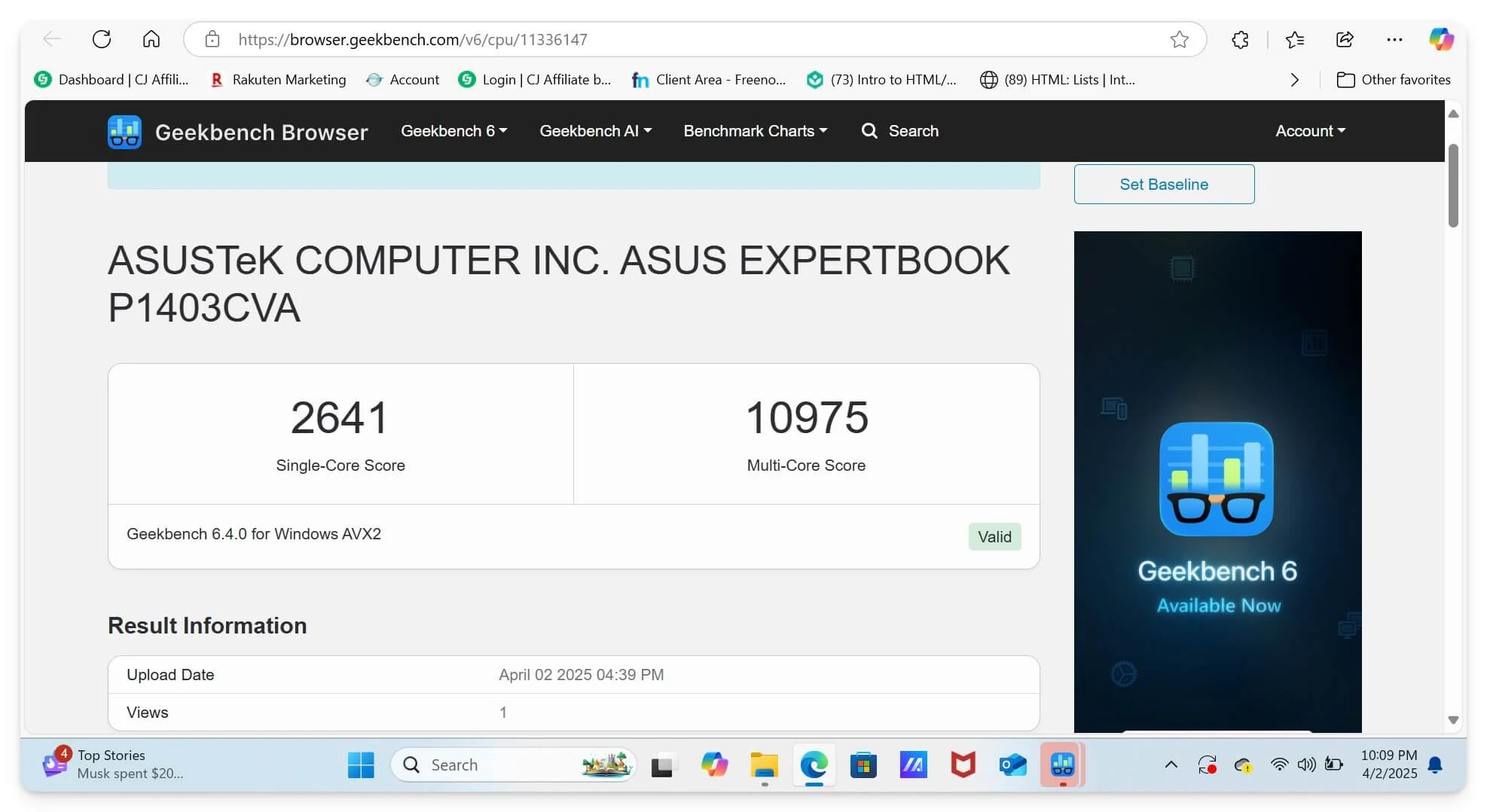Launch Copilot from the taskbar

point(713,765)
